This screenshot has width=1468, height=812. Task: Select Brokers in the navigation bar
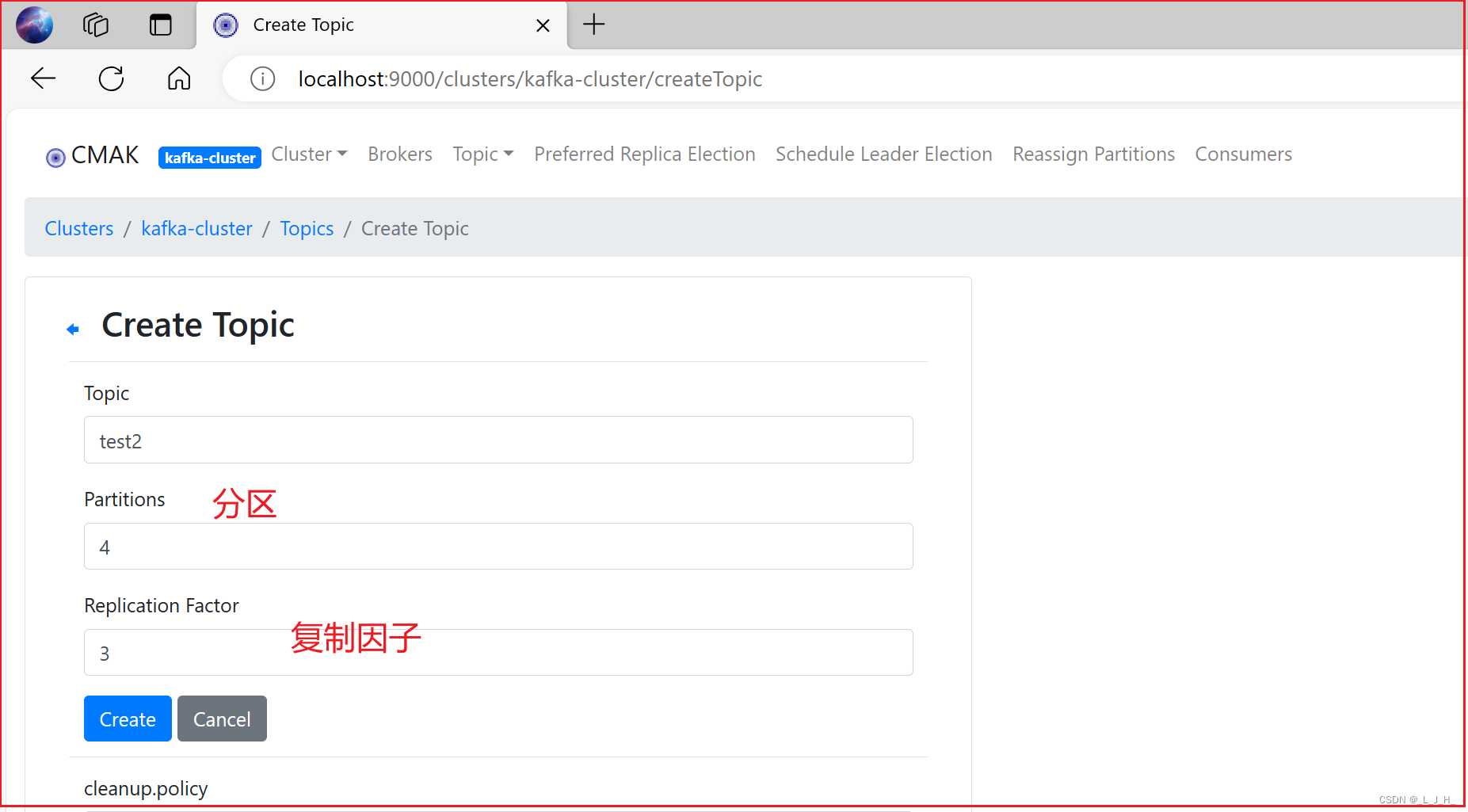(399, 154)
